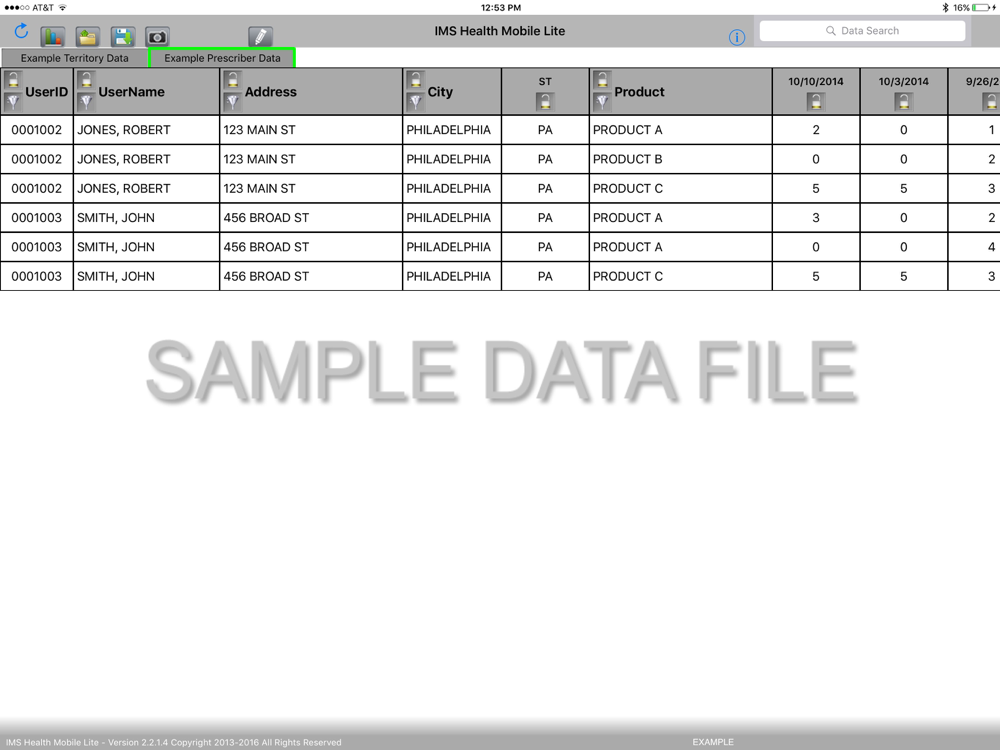Click the UserID column header label
The height and width of the screenshot is (750, 1000).
pos(47,92)
